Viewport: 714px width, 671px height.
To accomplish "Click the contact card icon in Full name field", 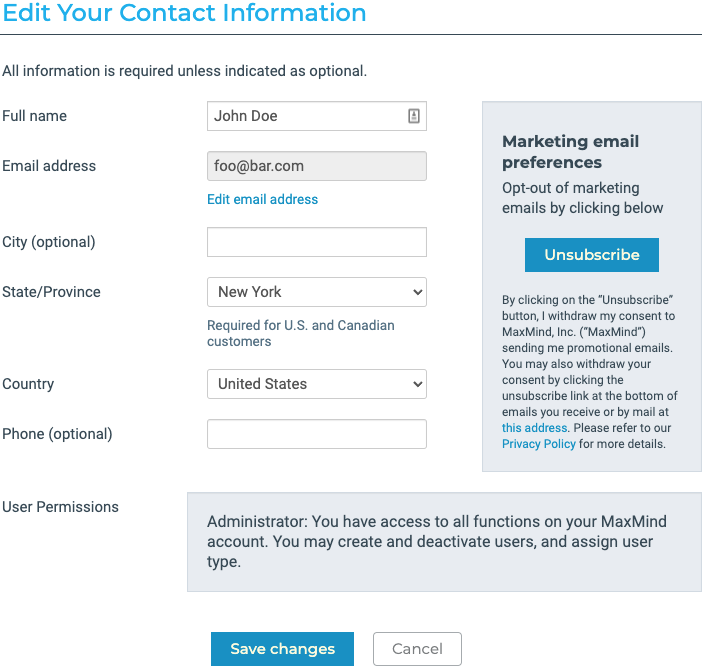I will 414,116.
